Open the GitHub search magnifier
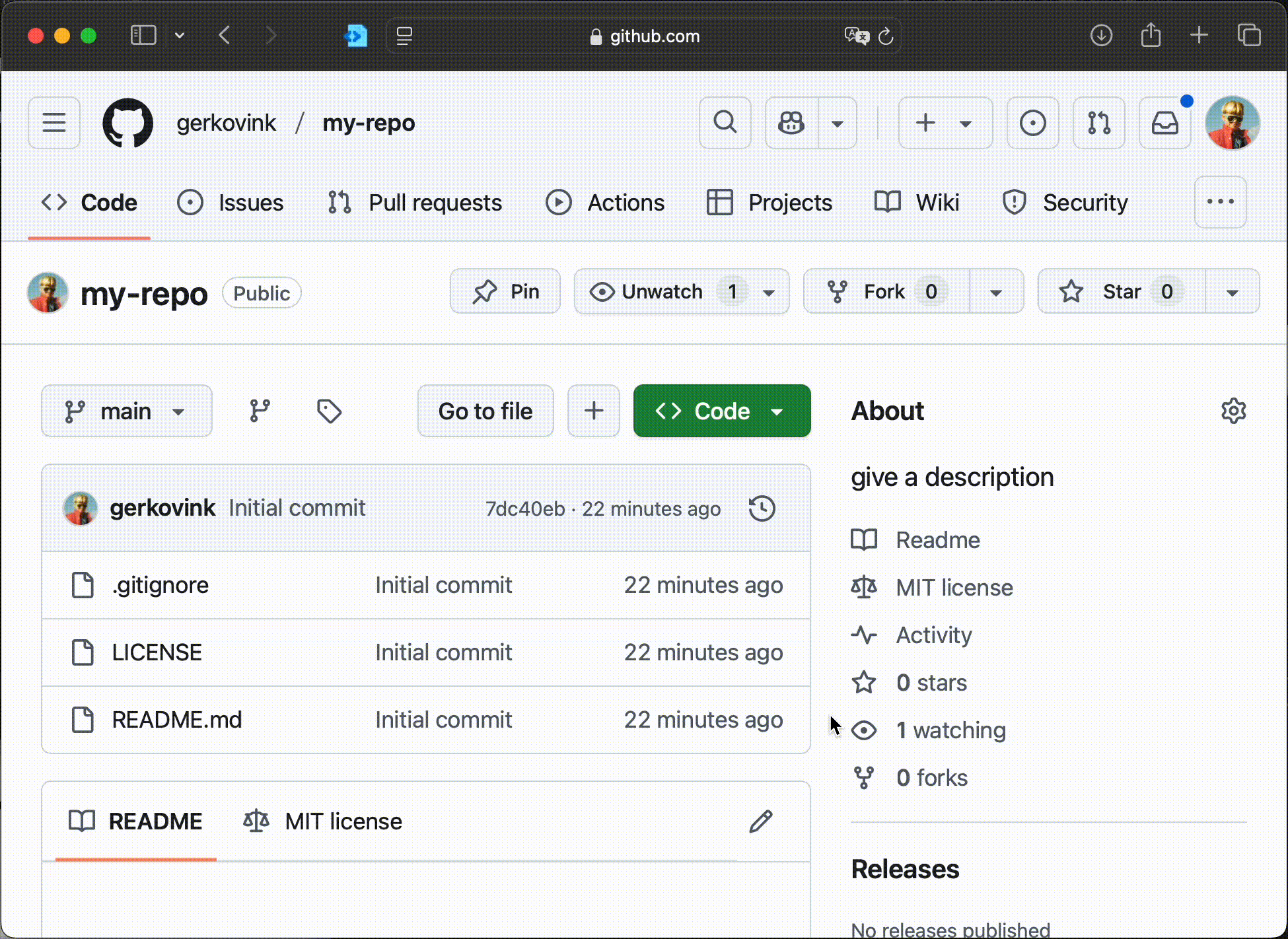 [725, 123]
